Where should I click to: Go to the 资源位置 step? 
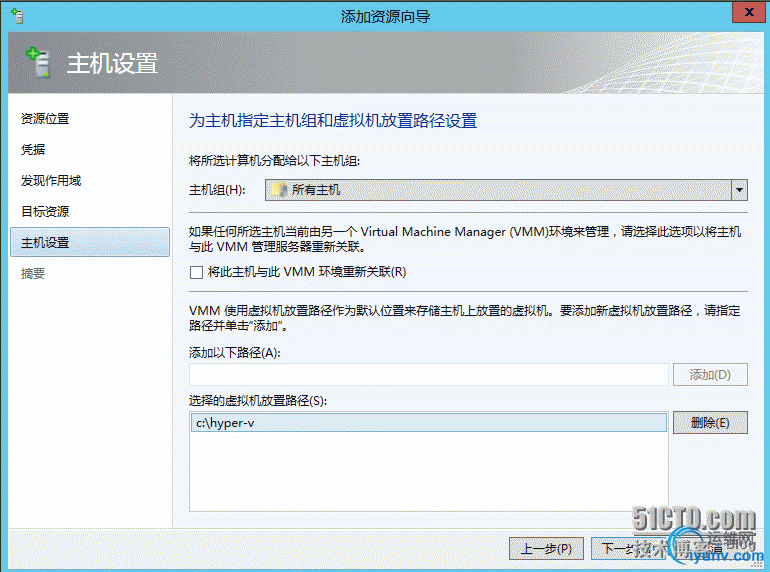(45, 119)
